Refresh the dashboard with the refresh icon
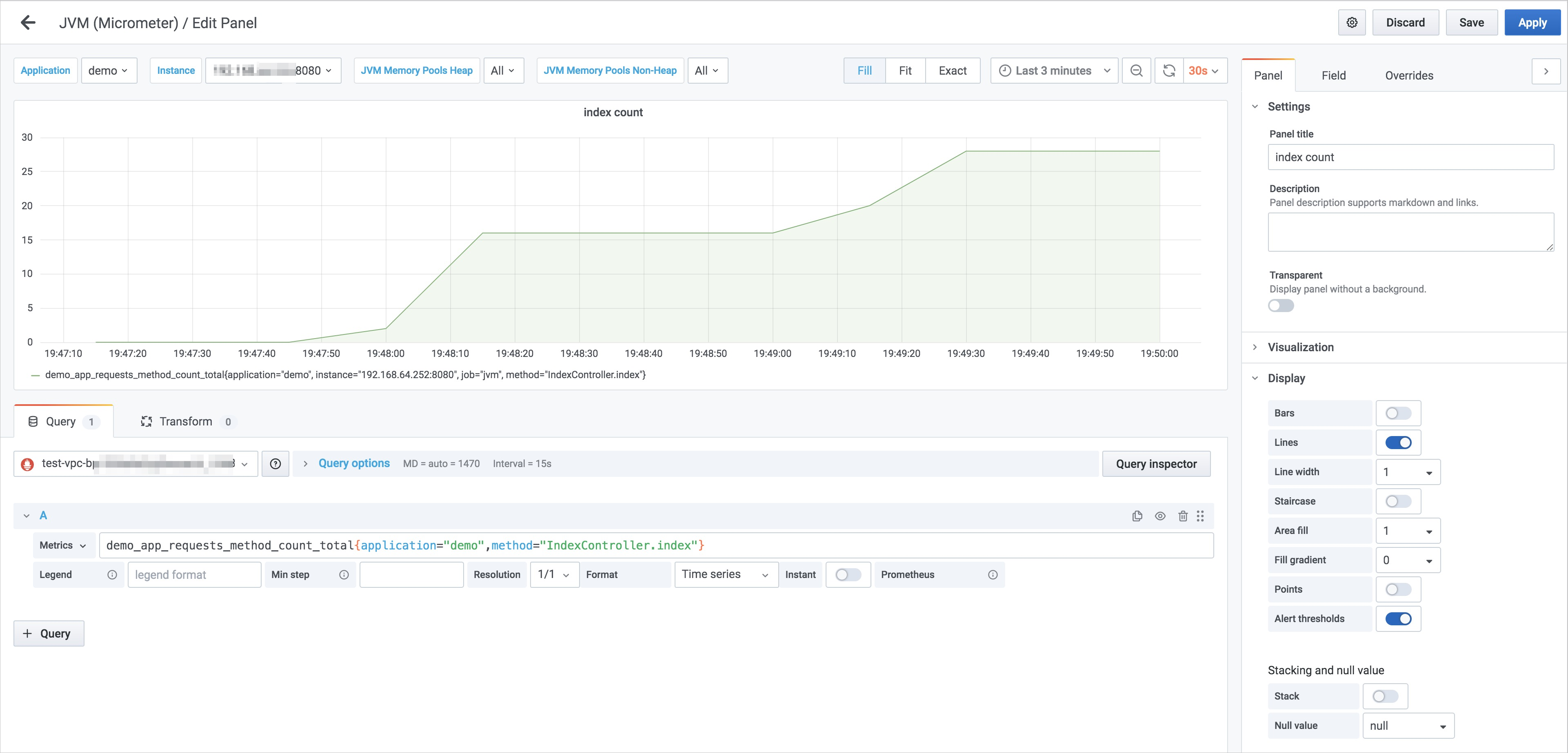This screenshot has height=753, width=1568. [x=1169, y=71]
